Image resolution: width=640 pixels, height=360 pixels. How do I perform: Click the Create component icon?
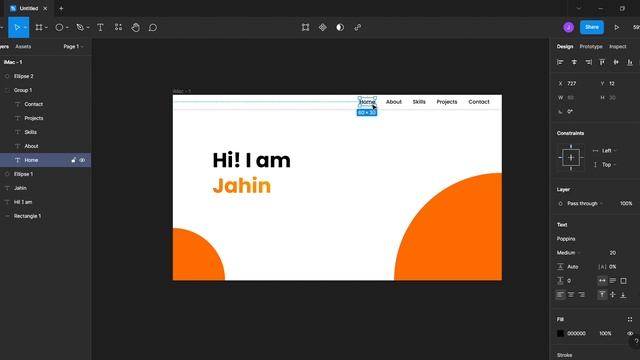click(322, 27)
